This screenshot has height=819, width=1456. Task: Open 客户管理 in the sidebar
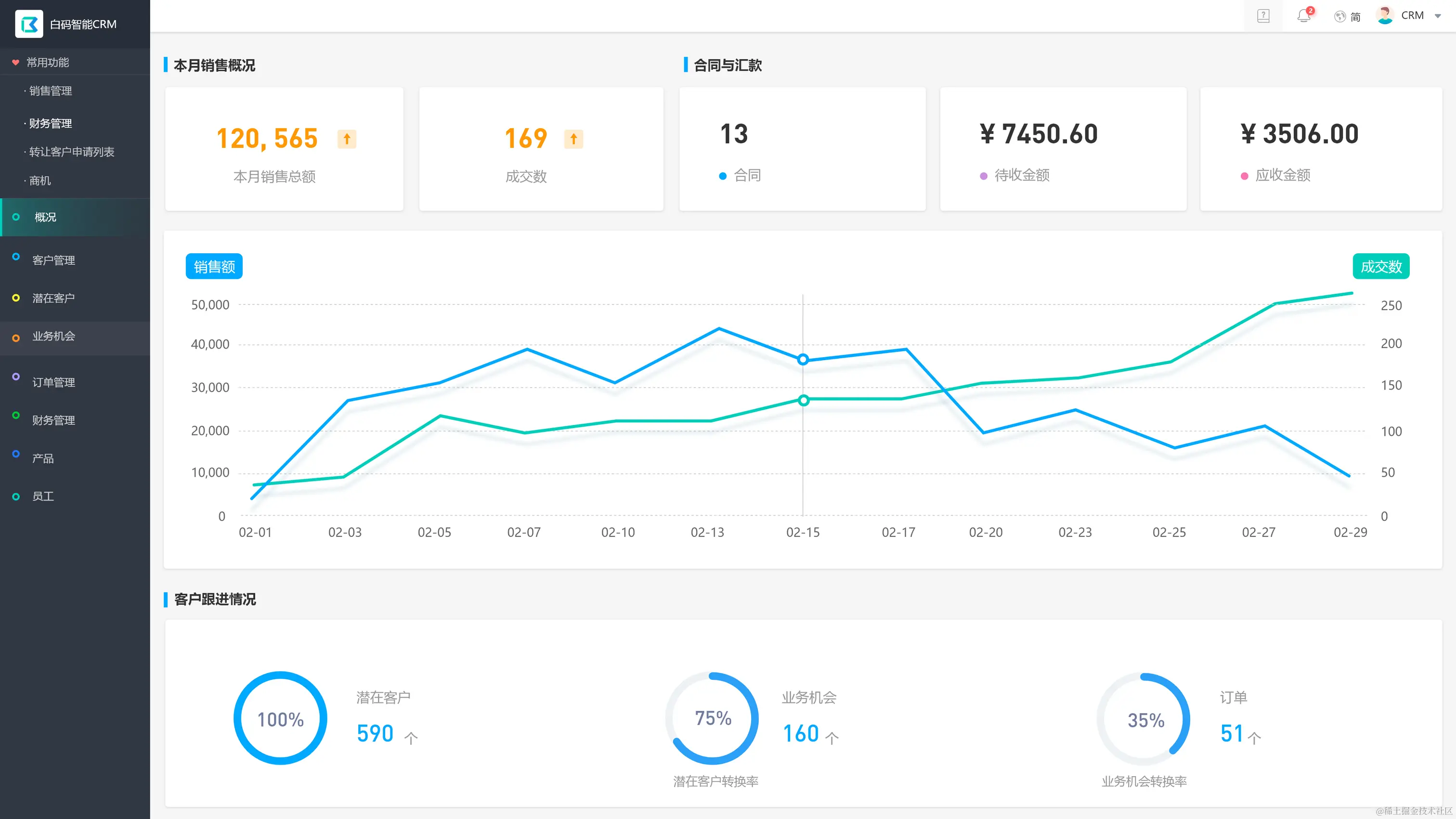(x=54, y=260)
